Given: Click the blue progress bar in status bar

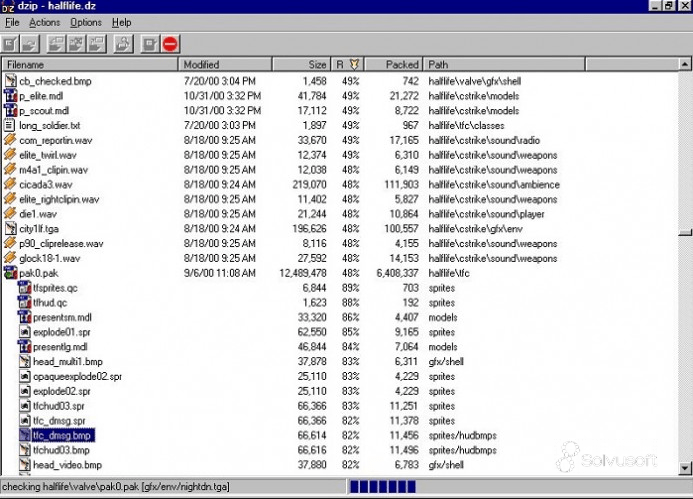Looking at the screenshot, I should click(x=383, y=487).
